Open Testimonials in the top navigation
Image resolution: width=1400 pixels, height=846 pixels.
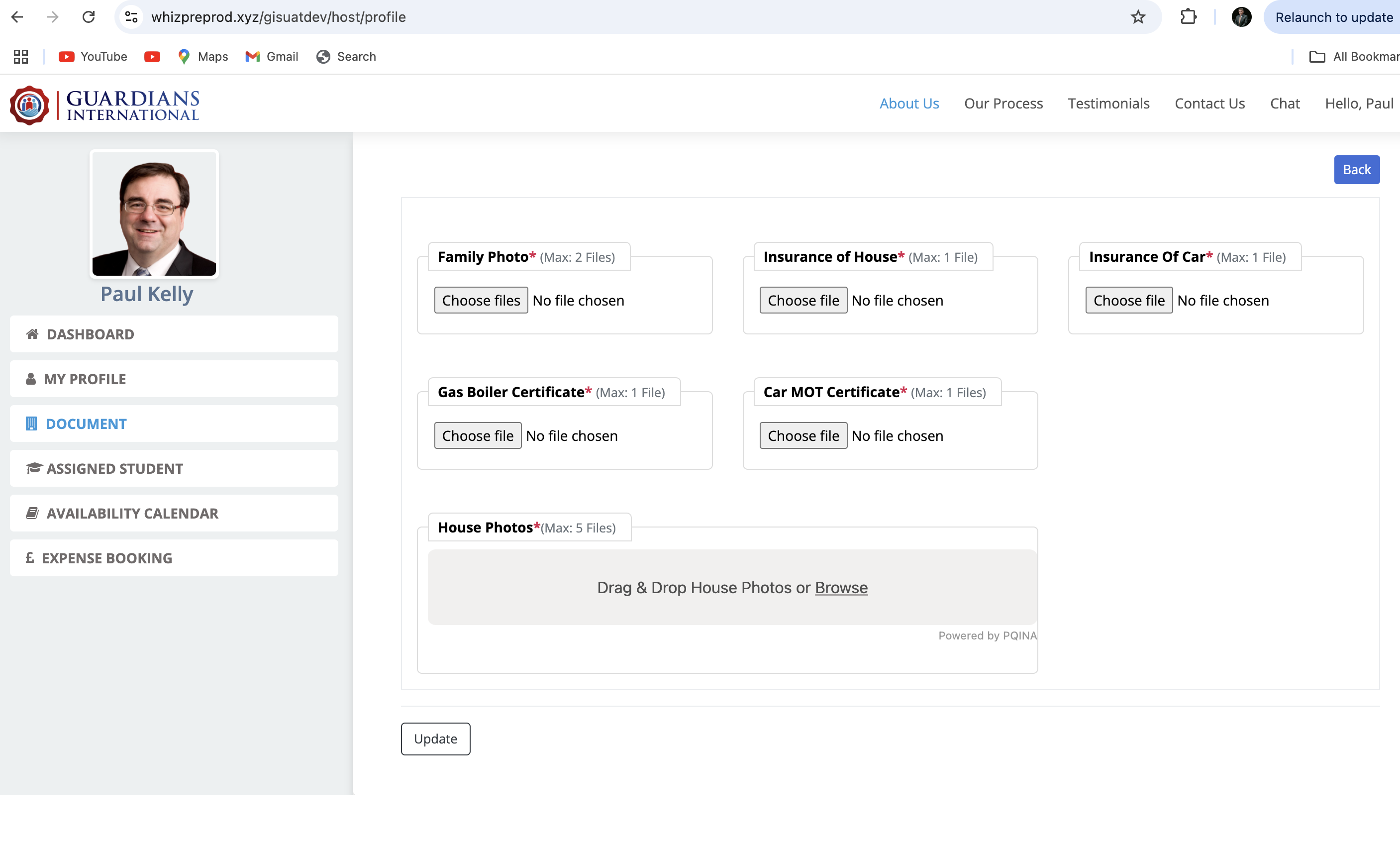(1108, 104)
